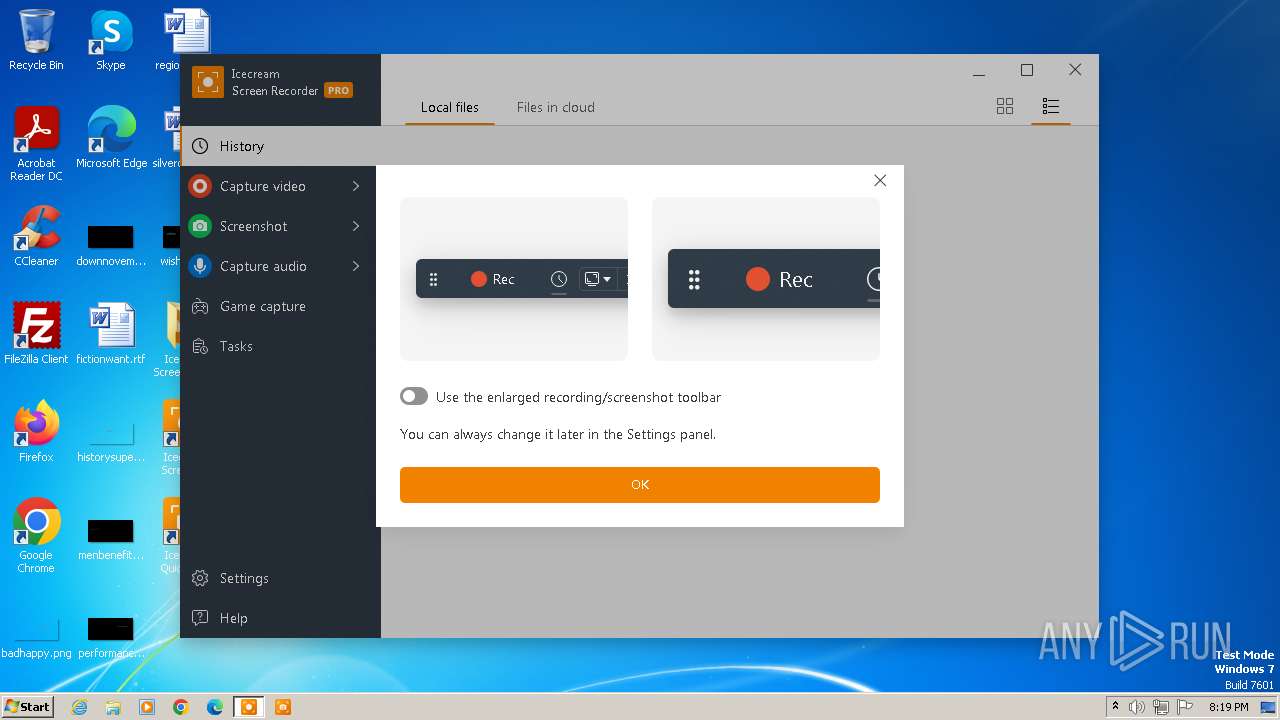Expand the Capture video submenu arrow

point(356,186)
